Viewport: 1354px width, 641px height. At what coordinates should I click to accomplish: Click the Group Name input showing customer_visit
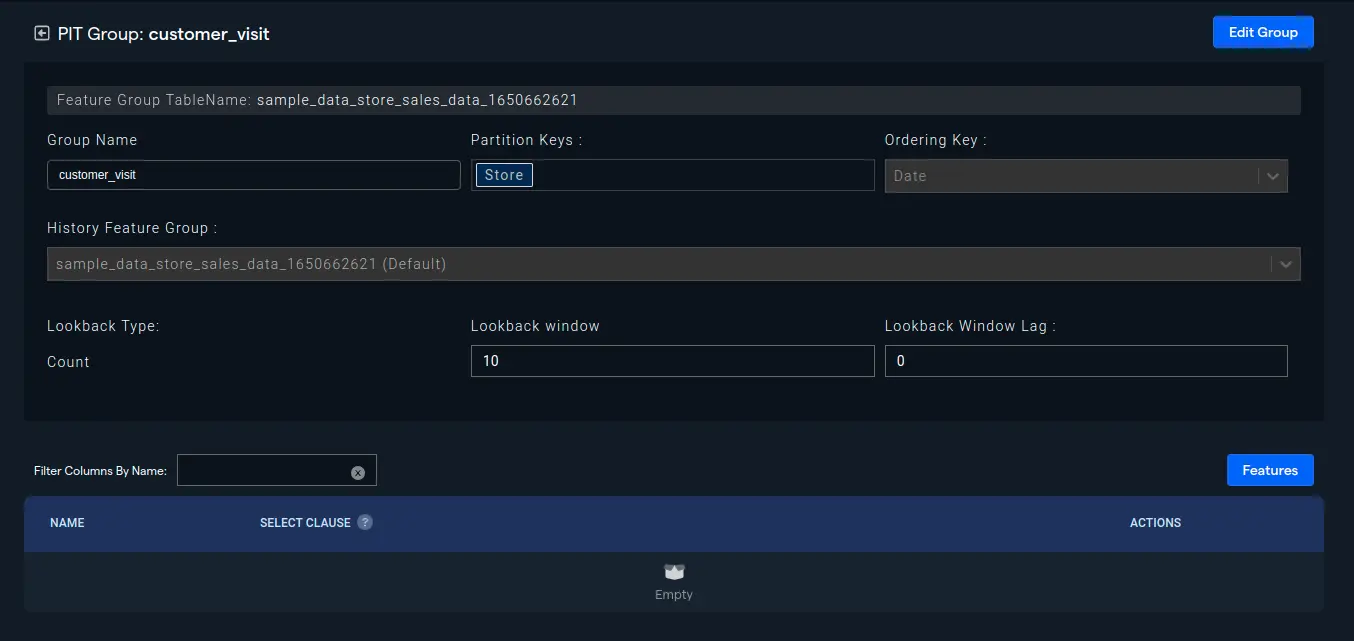(x=253, y=174)
